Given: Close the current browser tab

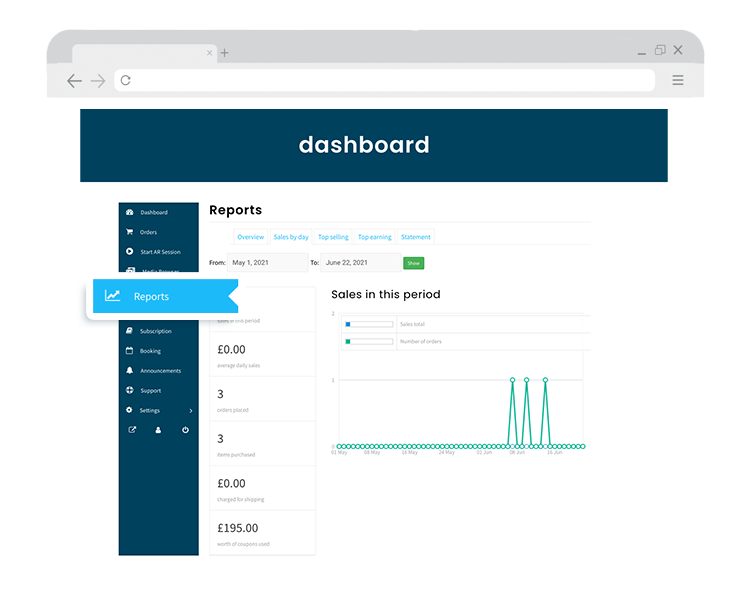Looking at the screenshot, I should pyautogui.click(x=209, y=53).
